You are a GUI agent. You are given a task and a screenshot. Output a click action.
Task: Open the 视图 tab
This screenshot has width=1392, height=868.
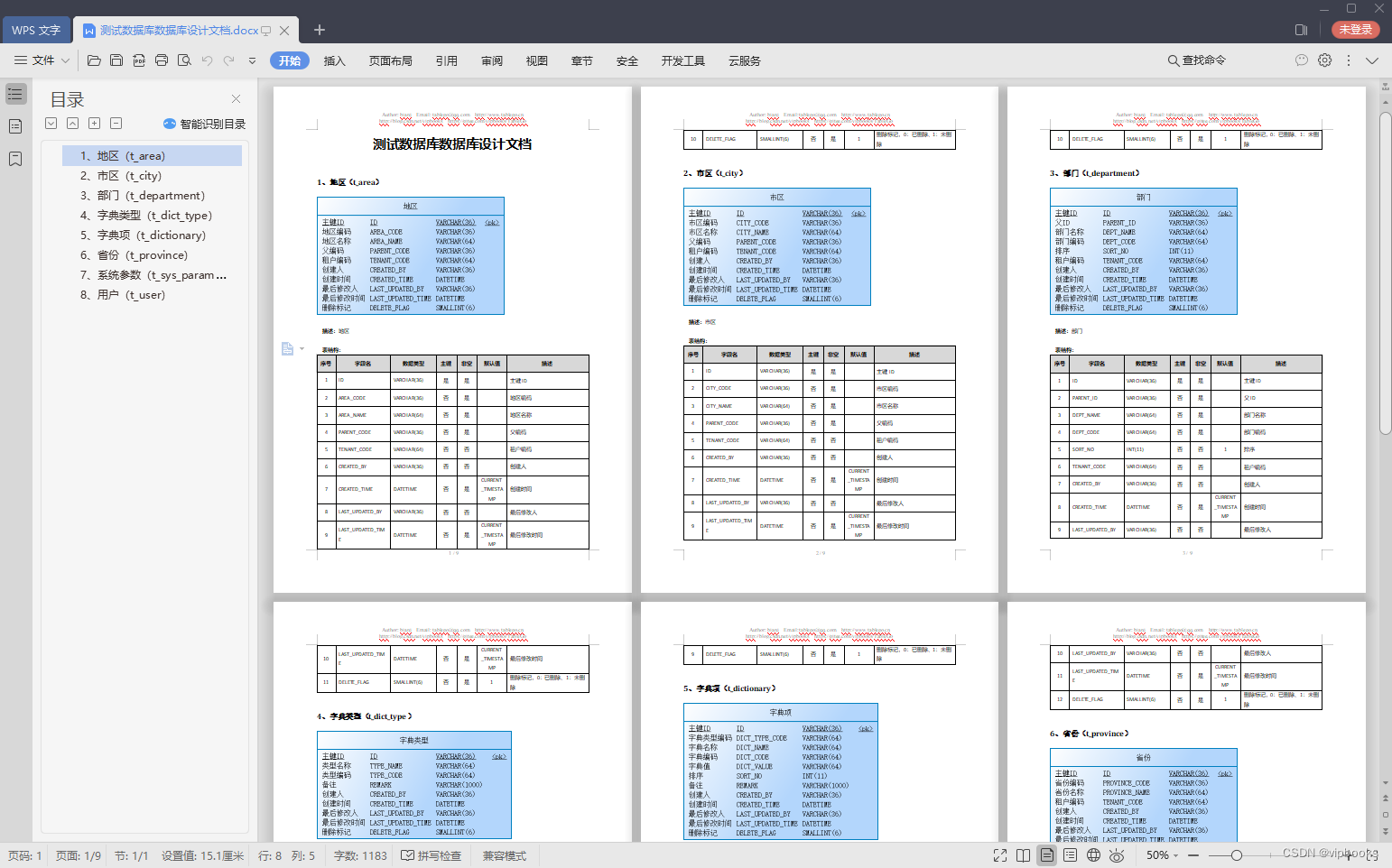pyautogui.click(x=537, y=60)
